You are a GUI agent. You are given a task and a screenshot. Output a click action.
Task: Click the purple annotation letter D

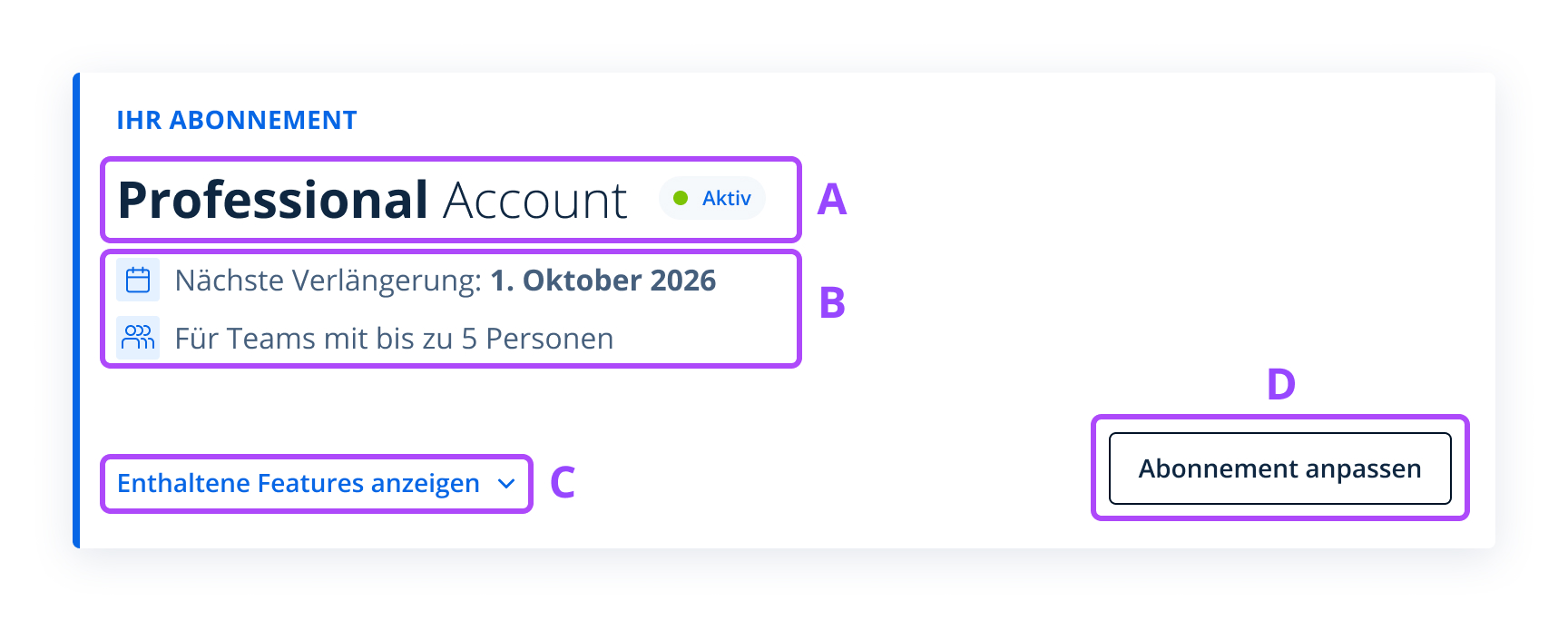[1280, 384]
